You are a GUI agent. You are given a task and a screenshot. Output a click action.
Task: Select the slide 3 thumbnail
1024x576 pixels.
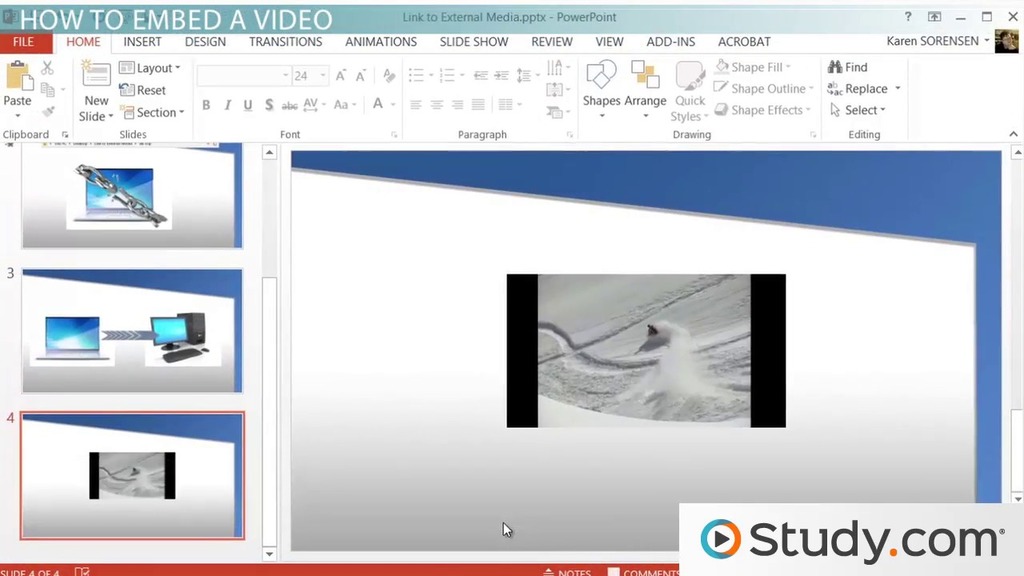click(131, 331)
